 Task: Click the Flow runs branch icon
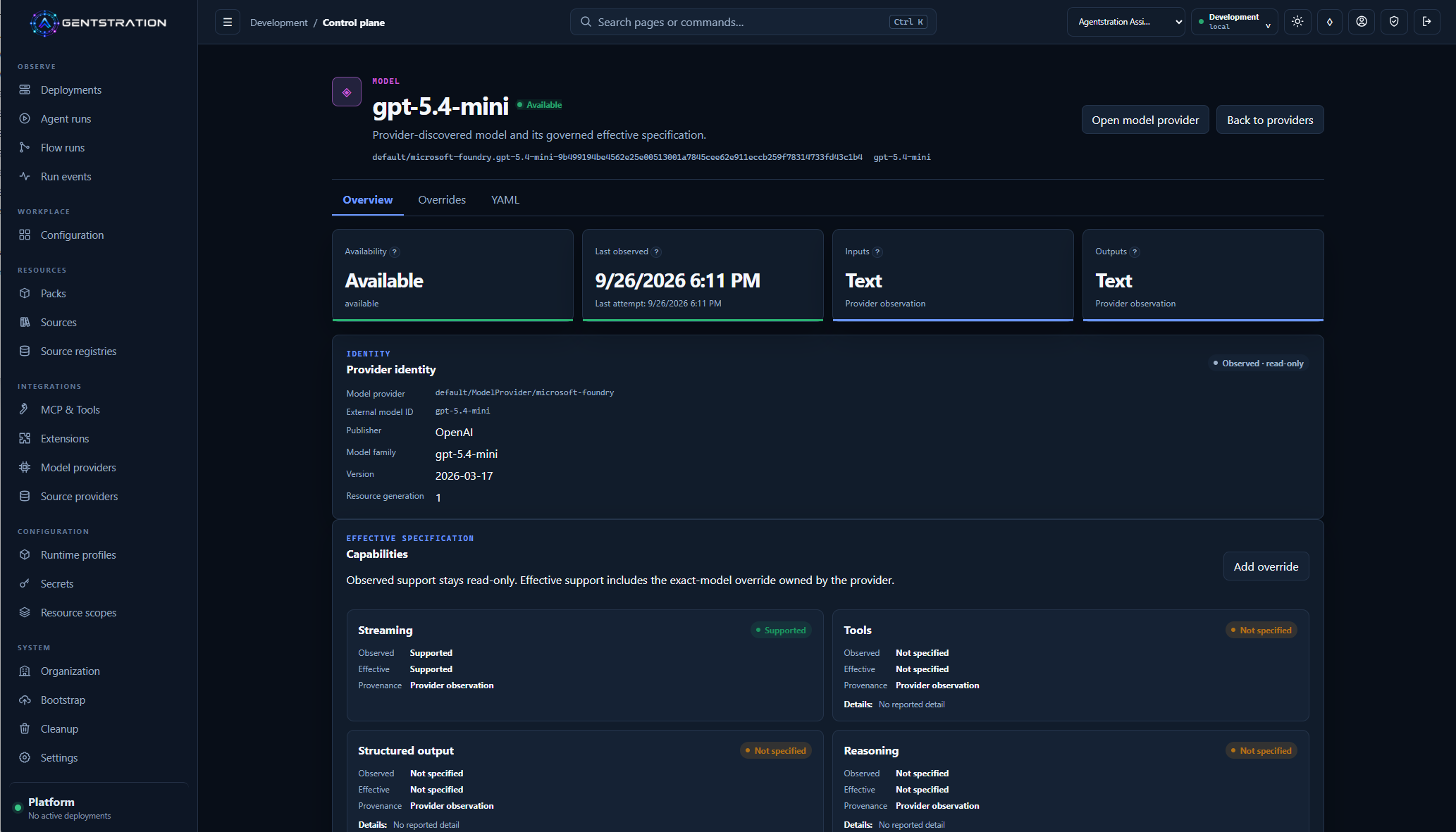tap(25, 147)
